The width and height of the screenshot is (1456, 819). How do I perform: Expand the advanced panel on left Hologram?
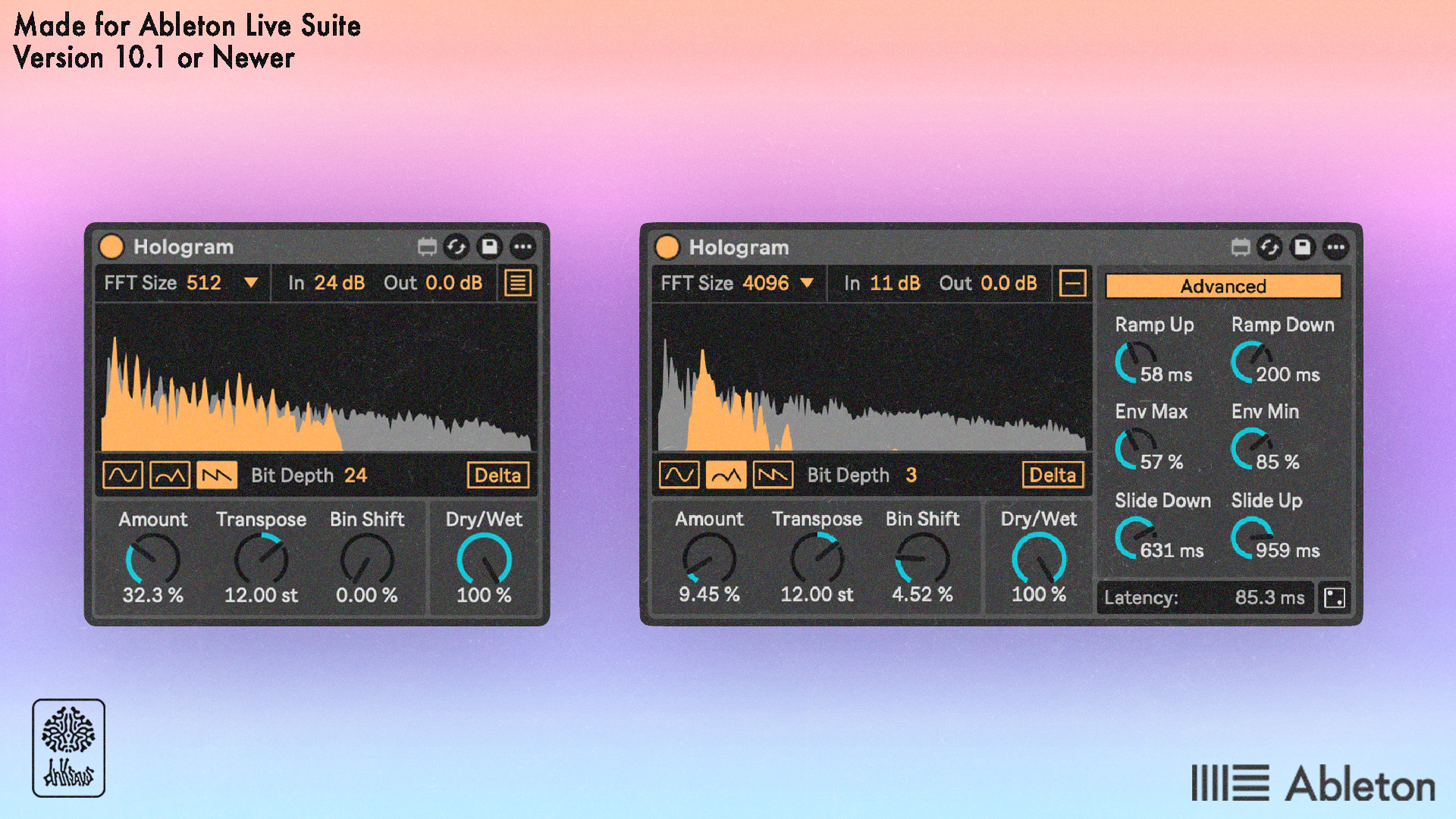[x=518, y=284]
